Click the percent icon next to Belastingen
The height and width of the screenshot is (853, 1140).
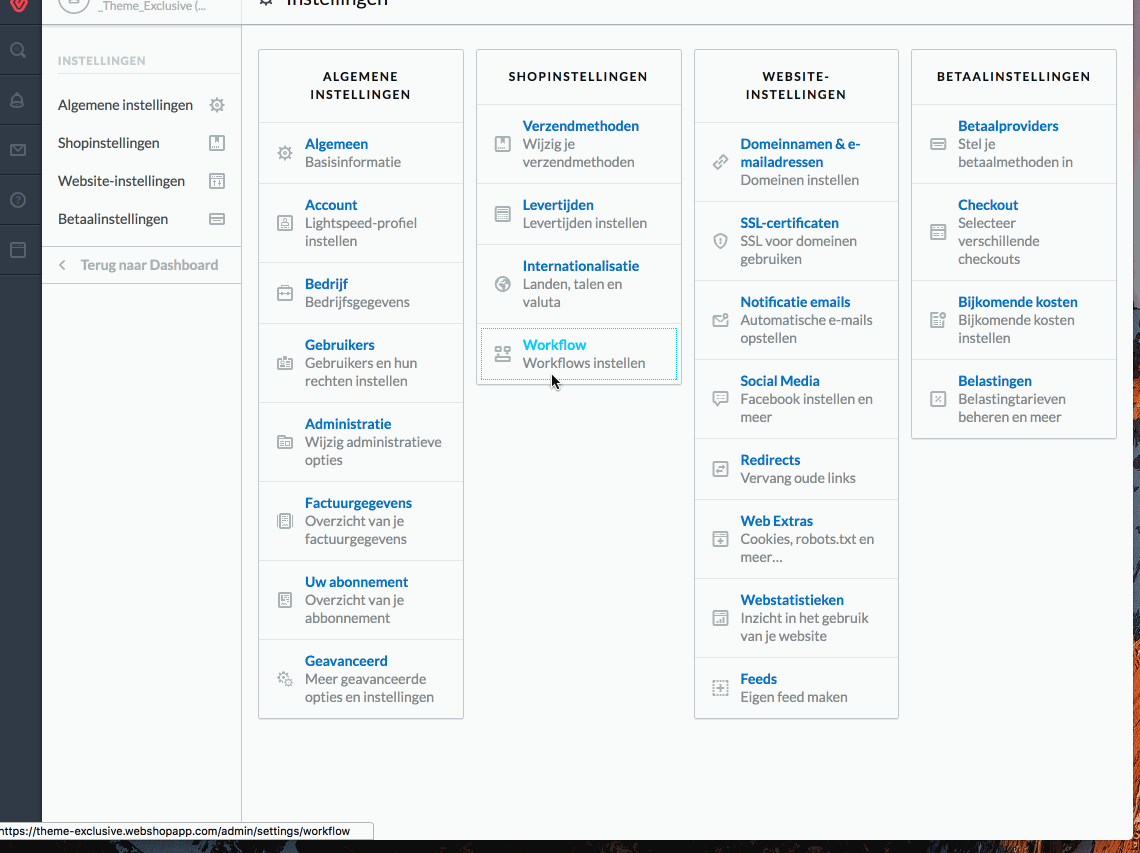(938, 399)
